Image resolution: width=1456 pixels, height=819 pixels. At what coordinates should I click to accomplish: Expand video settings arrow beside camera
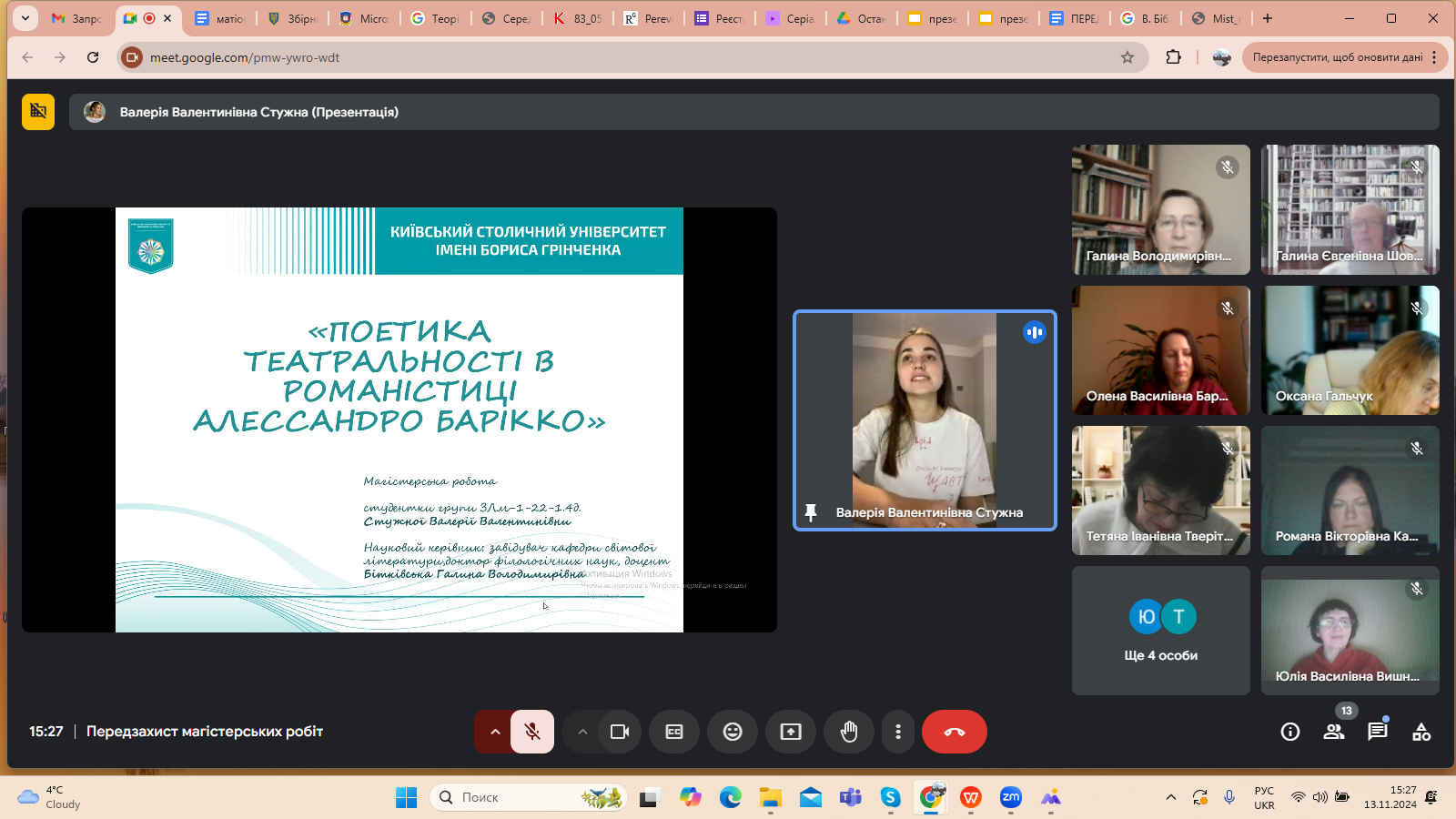(x=582, y=732)
